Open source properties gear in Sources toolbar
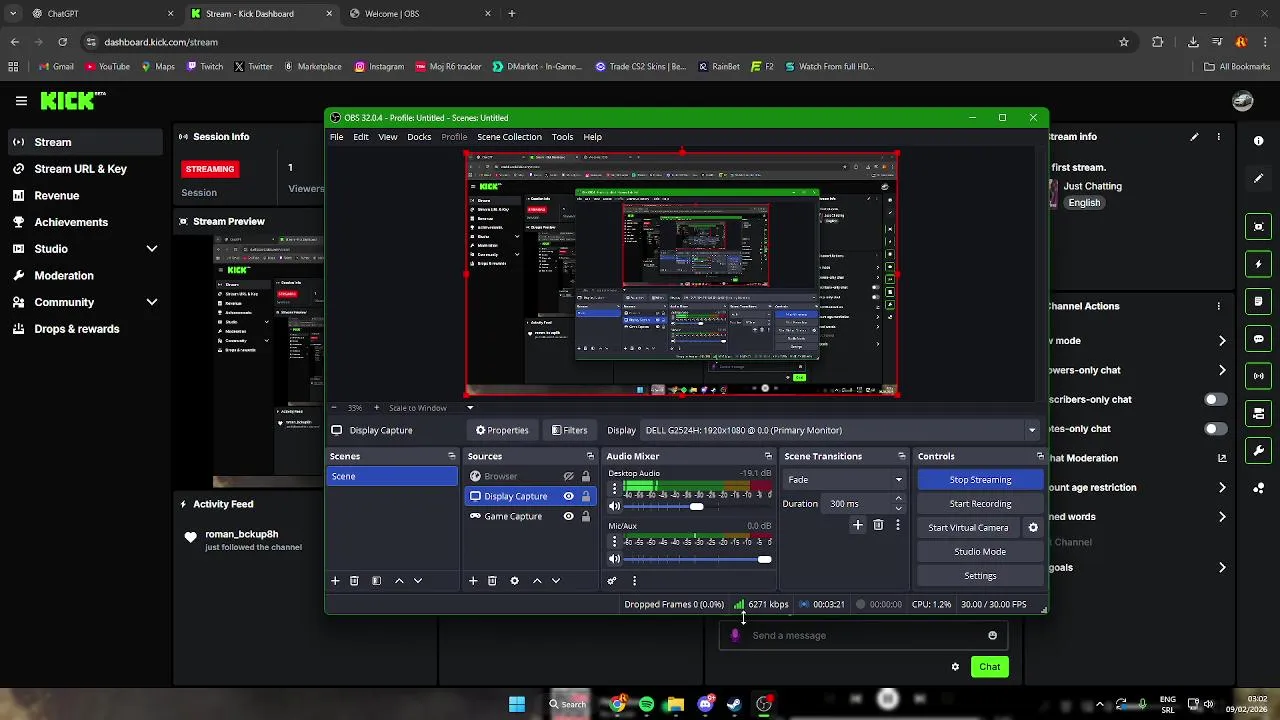The width and height of the screenshot is (1280, 720). [x=514, y=581]
